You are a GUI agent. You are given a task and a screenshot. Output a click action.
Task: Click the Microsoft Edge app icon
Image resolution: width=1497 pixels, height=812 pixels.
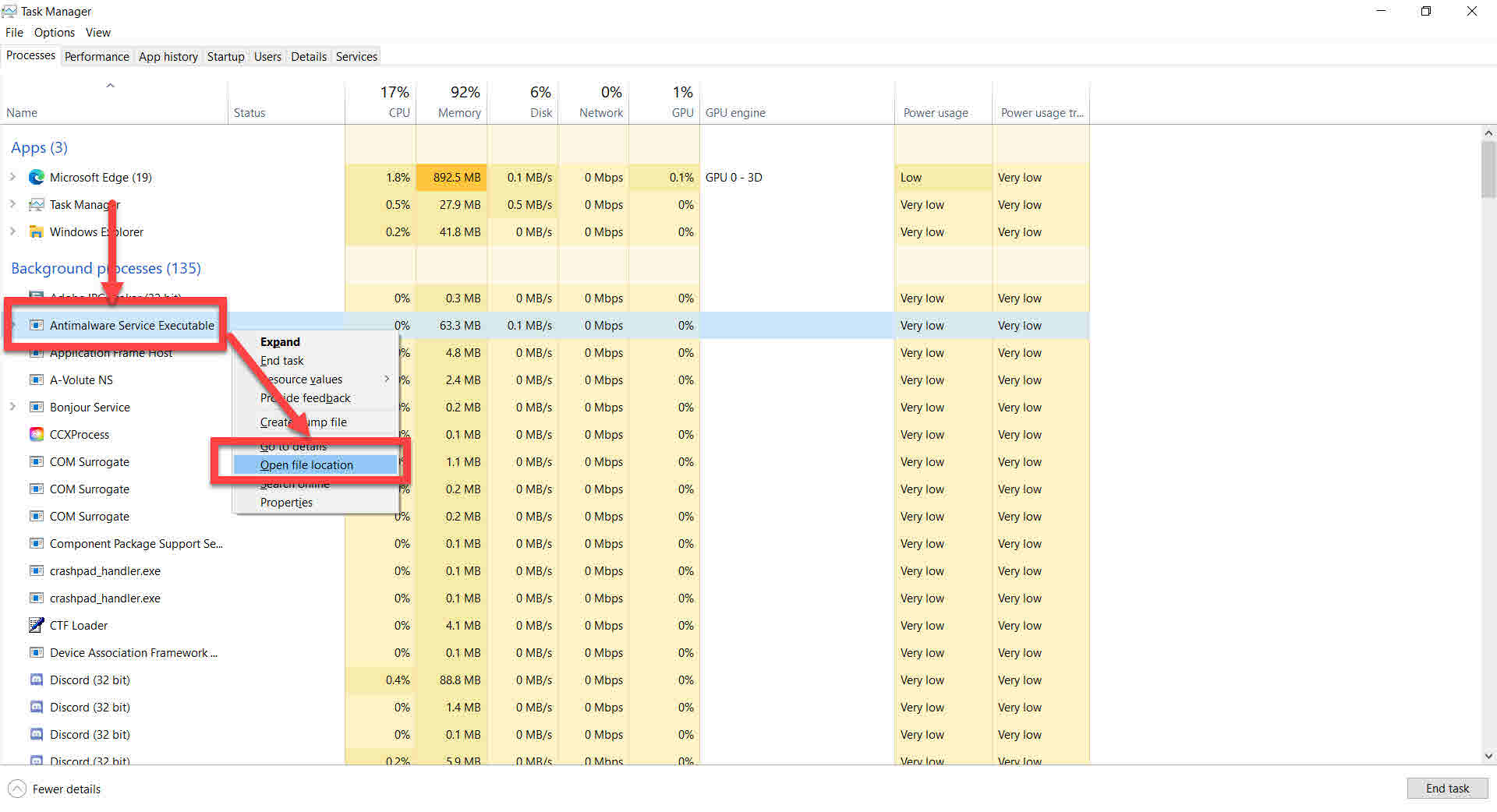36,178
